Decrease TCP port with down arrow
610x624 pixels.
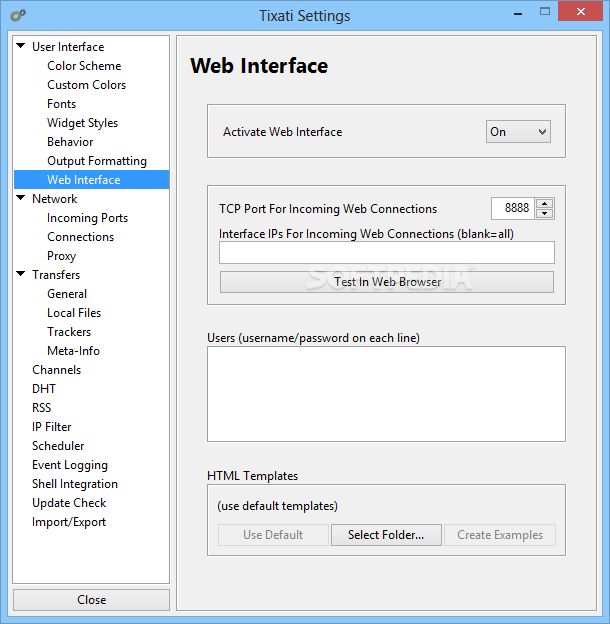[545, 214]
